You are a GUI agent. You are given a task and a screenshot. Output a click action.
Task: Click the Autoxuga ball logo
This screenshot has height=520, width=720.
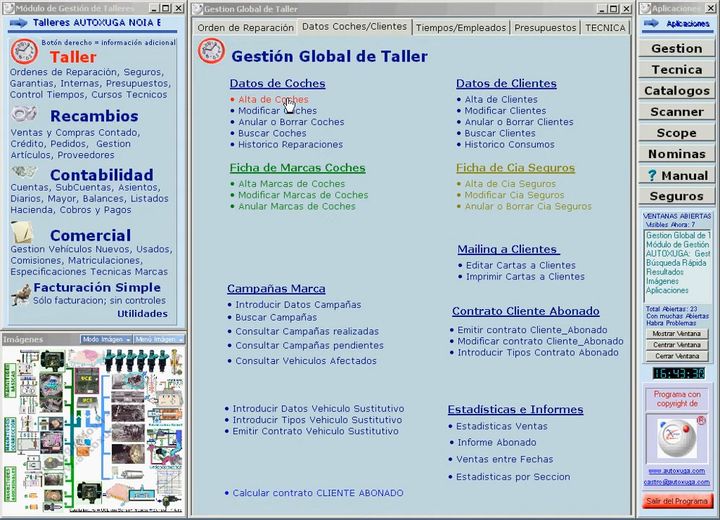[677, 438]
